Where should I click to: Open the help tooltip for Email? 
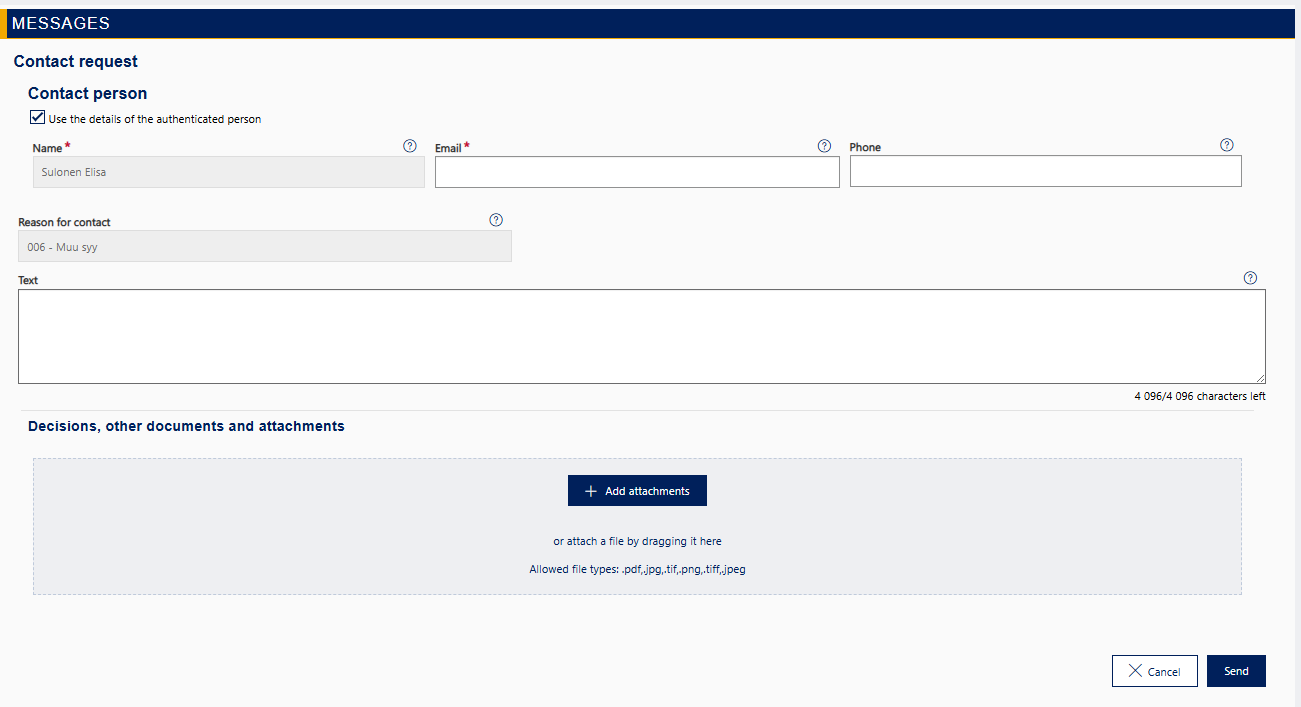[824, 146]
